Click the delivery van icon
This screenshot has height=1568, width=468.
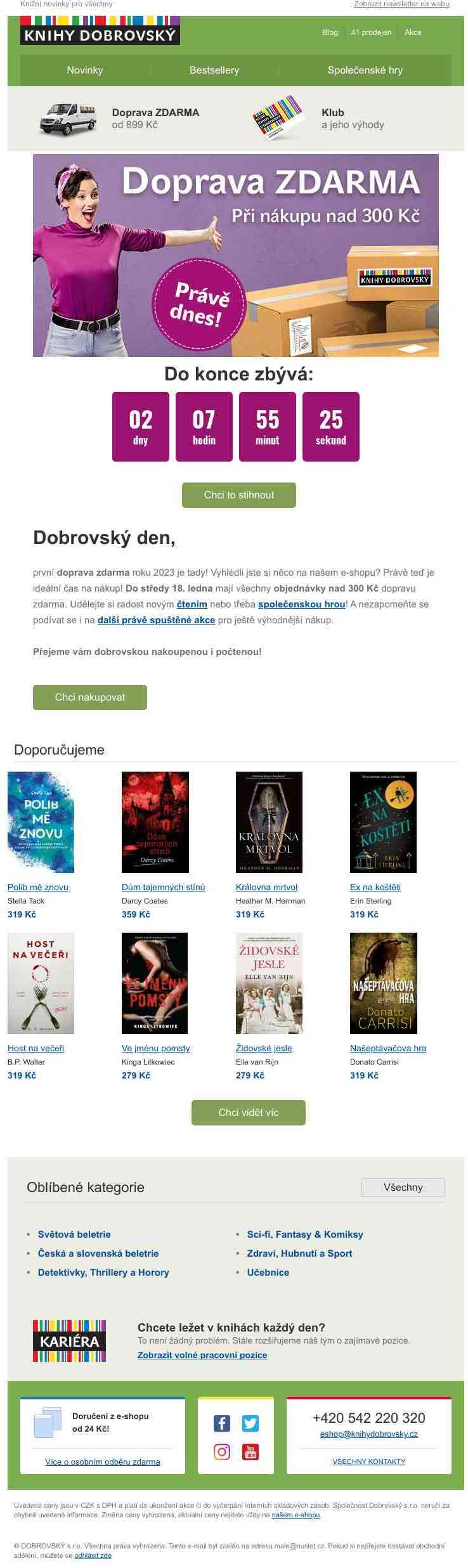tap(68, 118)
